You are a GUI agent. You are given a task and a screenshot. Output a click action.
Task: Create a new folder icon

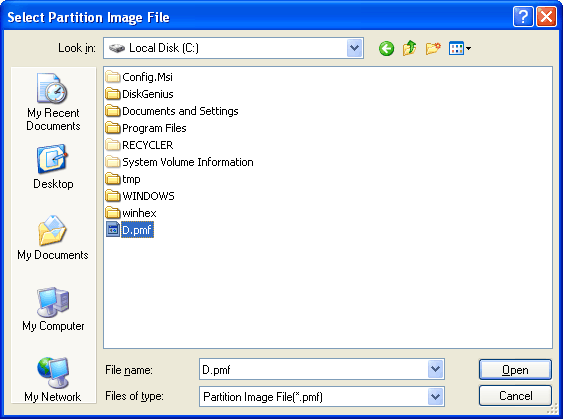tap(433, 48)
